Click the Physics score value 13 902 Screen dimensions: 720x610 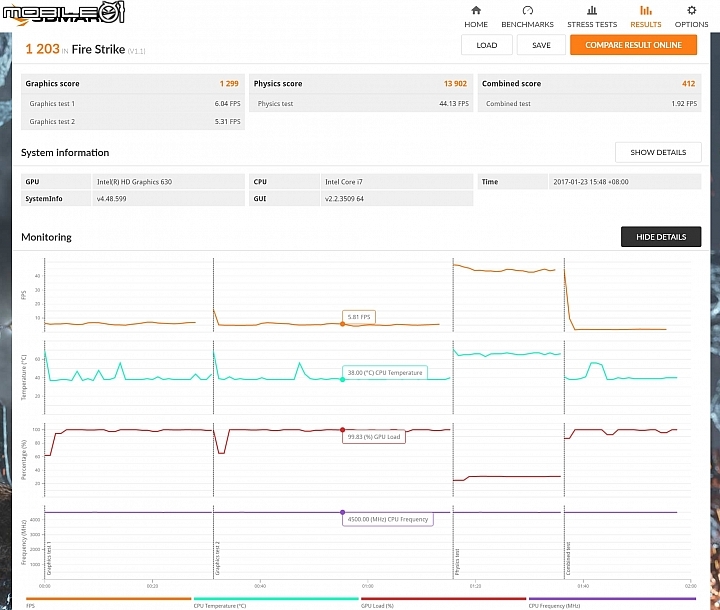click(455, 84)
